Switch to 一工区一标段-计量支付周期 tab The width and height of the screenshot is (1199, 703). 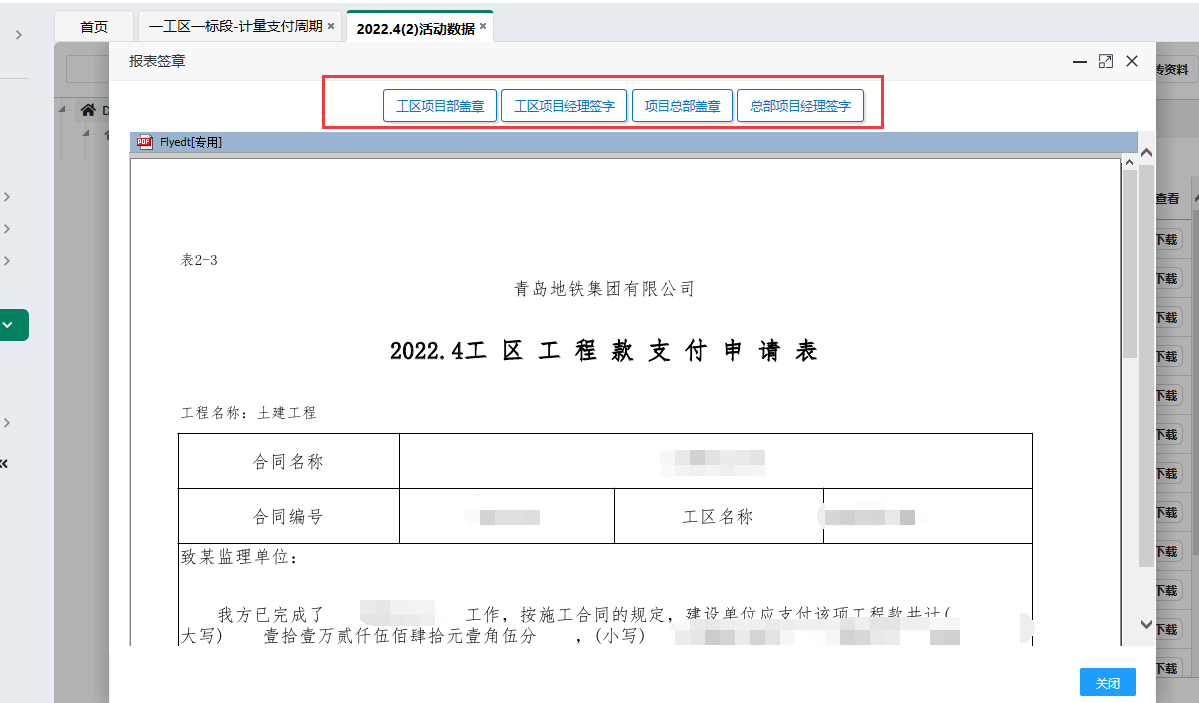tap(235, 26)
